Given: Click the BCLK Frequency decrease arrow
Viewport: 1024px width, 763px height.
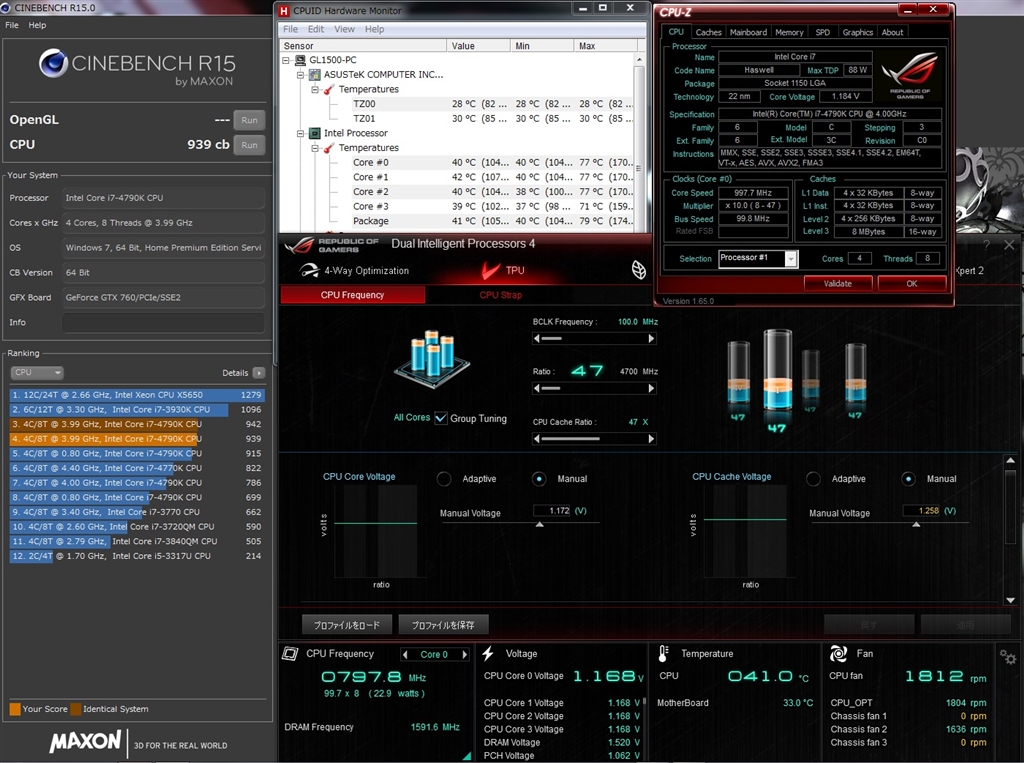Looking at the screenshot, I should 537,338.
